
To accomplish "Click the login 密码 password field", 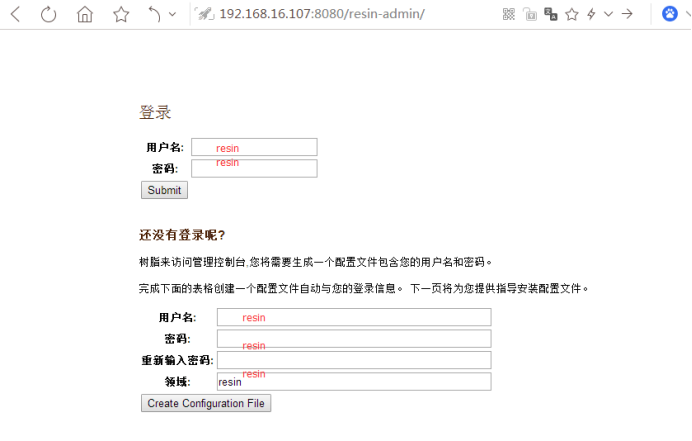I will (254, 168).
